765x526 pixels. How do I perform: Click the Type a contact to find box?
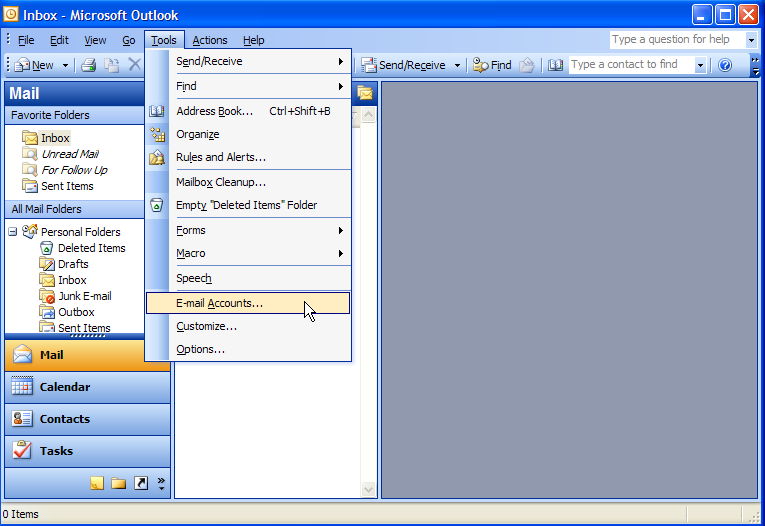[x=631, y=64]
